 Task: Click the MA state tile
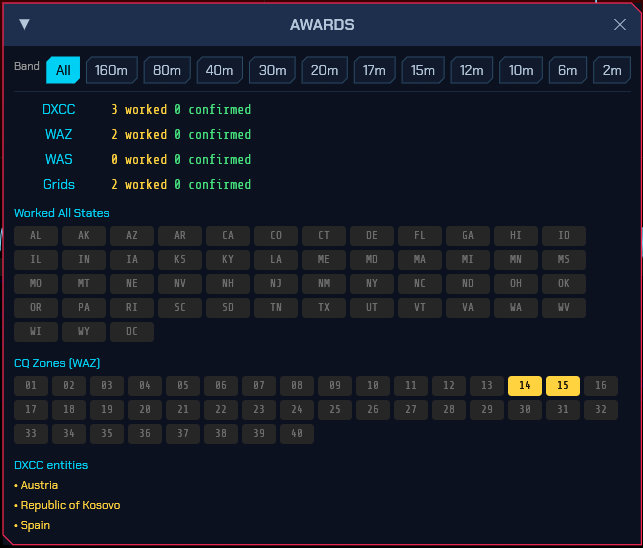tap(420, 259)
